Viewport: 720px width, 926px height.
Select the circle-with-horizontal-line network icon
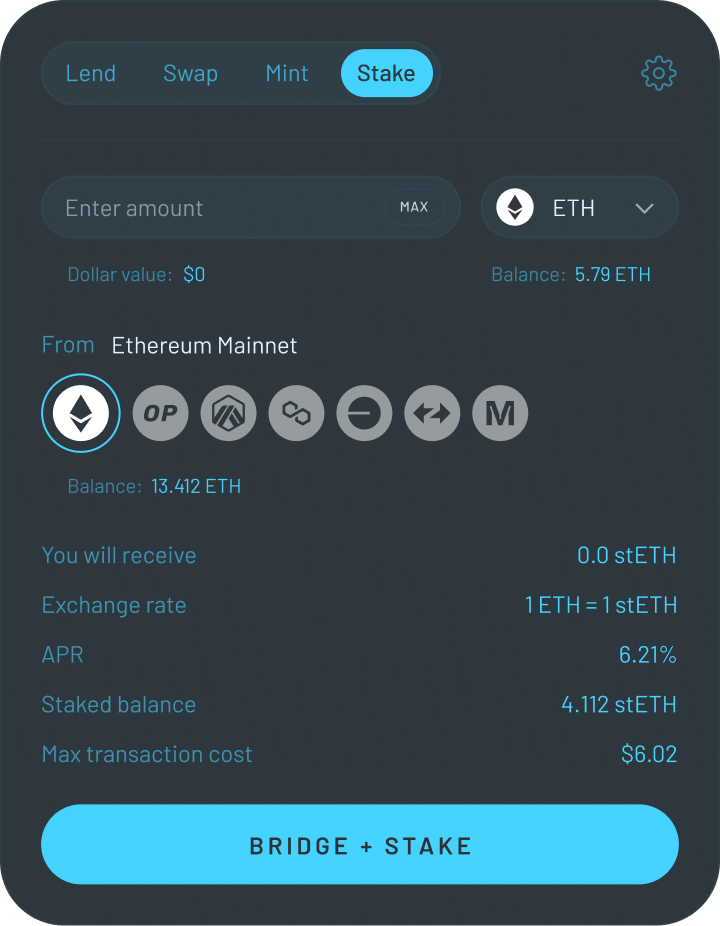tap(364, 413)
